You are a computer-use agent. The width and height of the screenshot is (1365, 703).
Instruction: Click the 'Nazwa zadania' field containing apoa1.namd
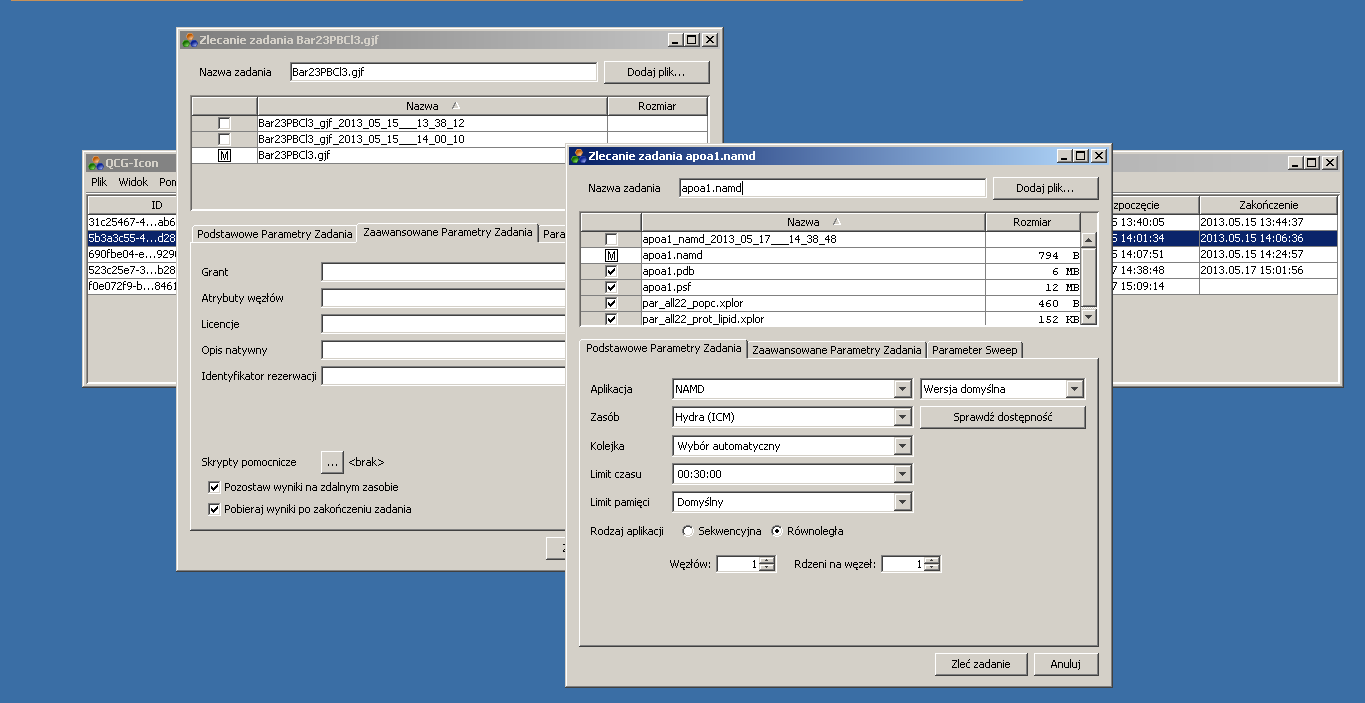tap(832, 188)
